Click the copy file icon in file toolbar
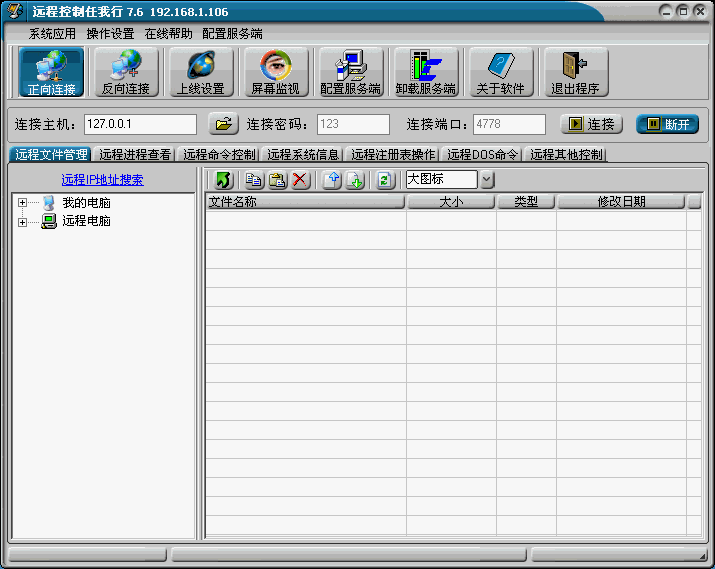 coord(254,180)
